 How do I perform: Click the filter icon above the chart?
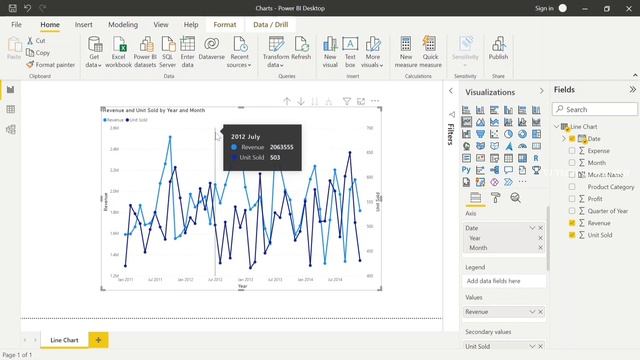coord(347,101)
